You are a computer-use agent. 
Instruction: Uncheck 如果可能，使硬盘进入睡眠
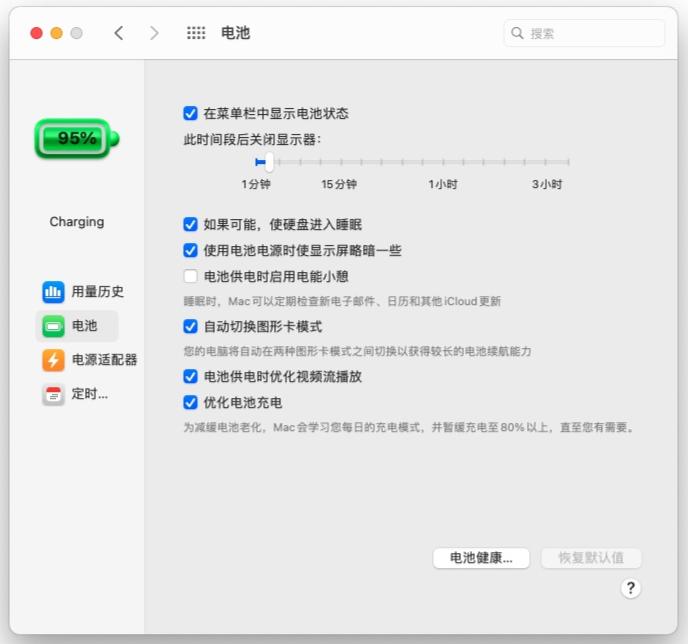190,224
